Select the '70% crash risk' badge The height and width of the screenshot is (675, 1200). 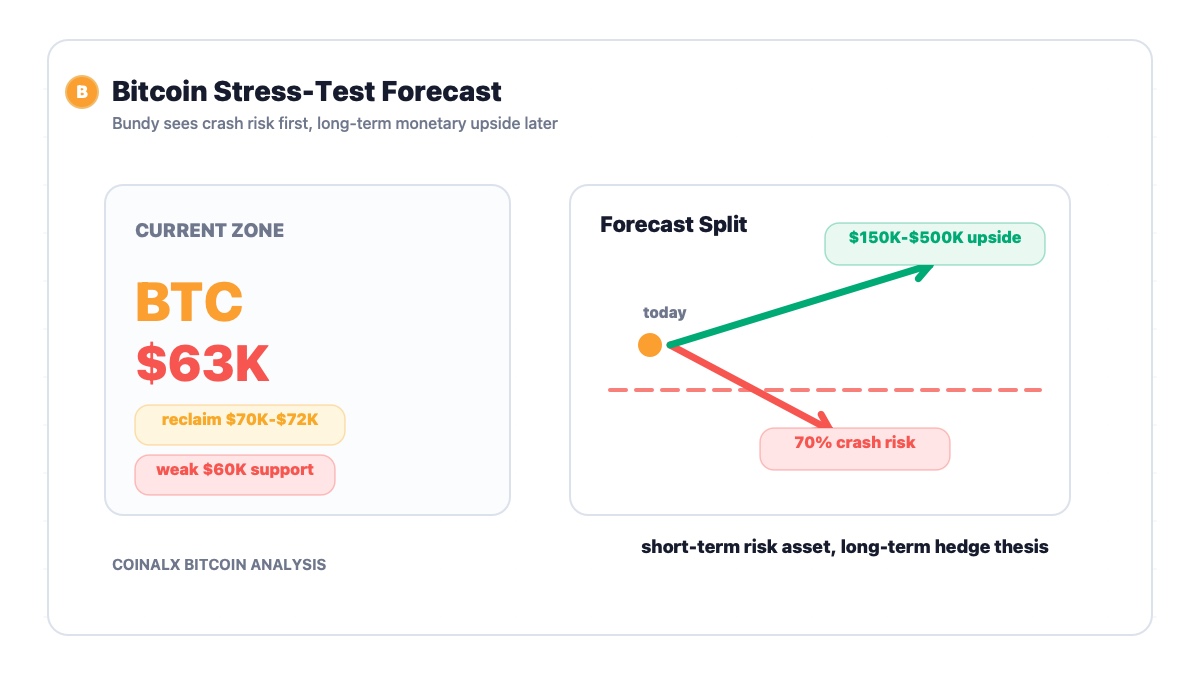pos(855,448)
